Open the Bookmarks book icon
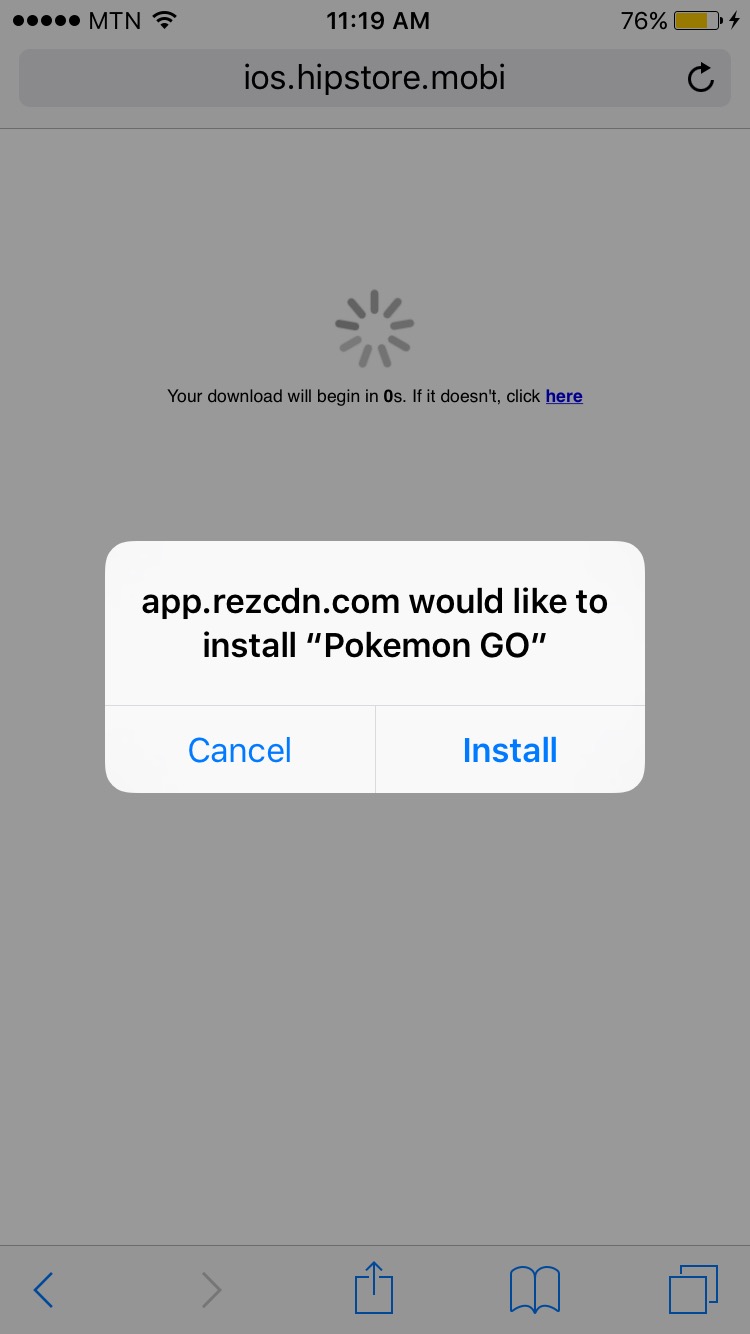750x1334 pixels. point(535,1290)
